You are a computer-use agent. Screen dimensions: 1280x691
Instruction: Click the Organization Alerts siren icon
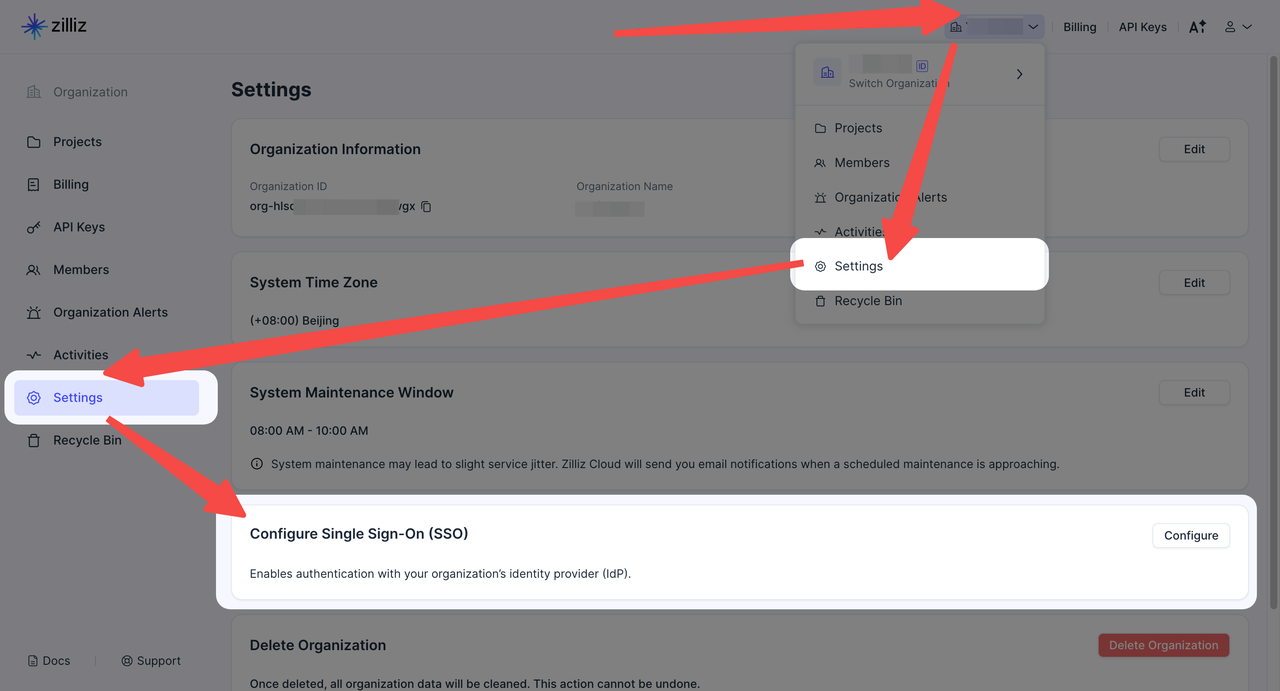click(x=34, y=313)
